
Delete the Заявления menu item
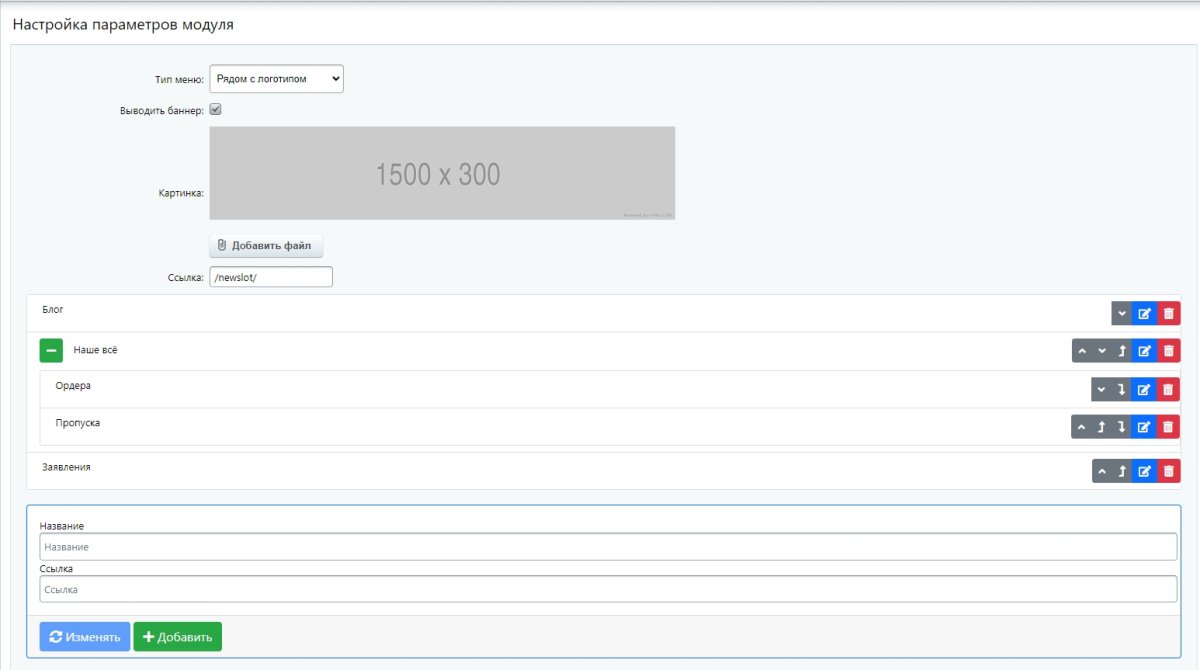coord(1168,471)
